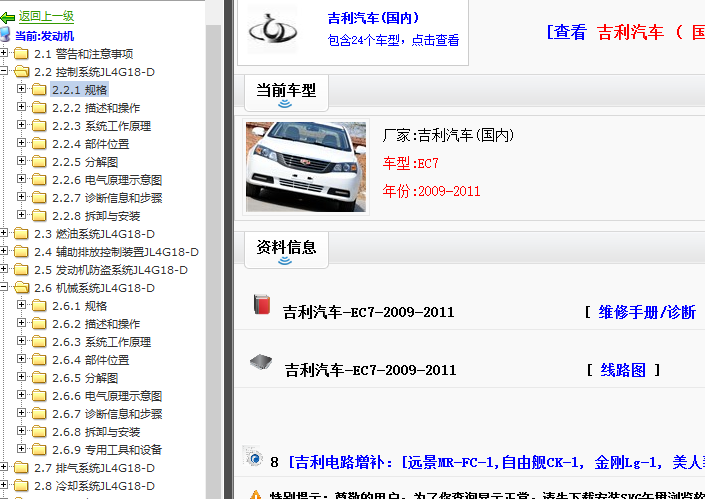
Task: Click folder icon beside 2.6.2 描述和操作
Action: [x=39, y=324]
